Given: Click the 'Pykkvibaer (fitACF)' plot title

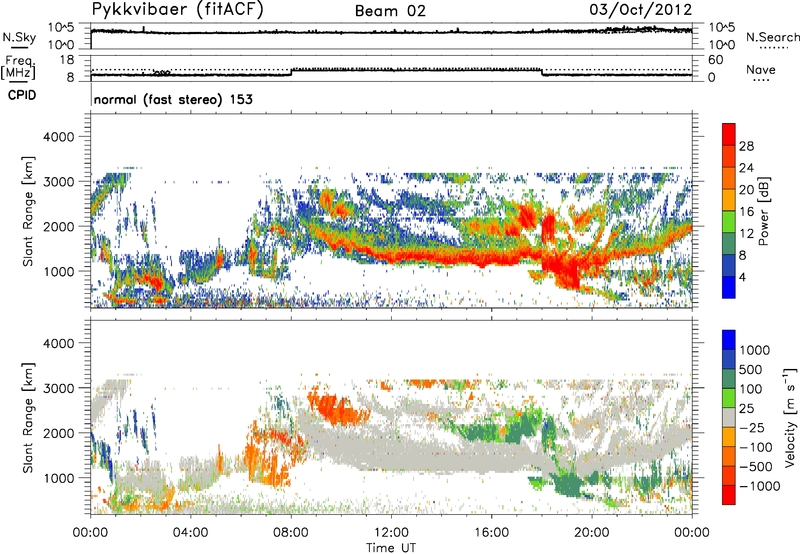Looking at the screenshot, I should (178, 10).
